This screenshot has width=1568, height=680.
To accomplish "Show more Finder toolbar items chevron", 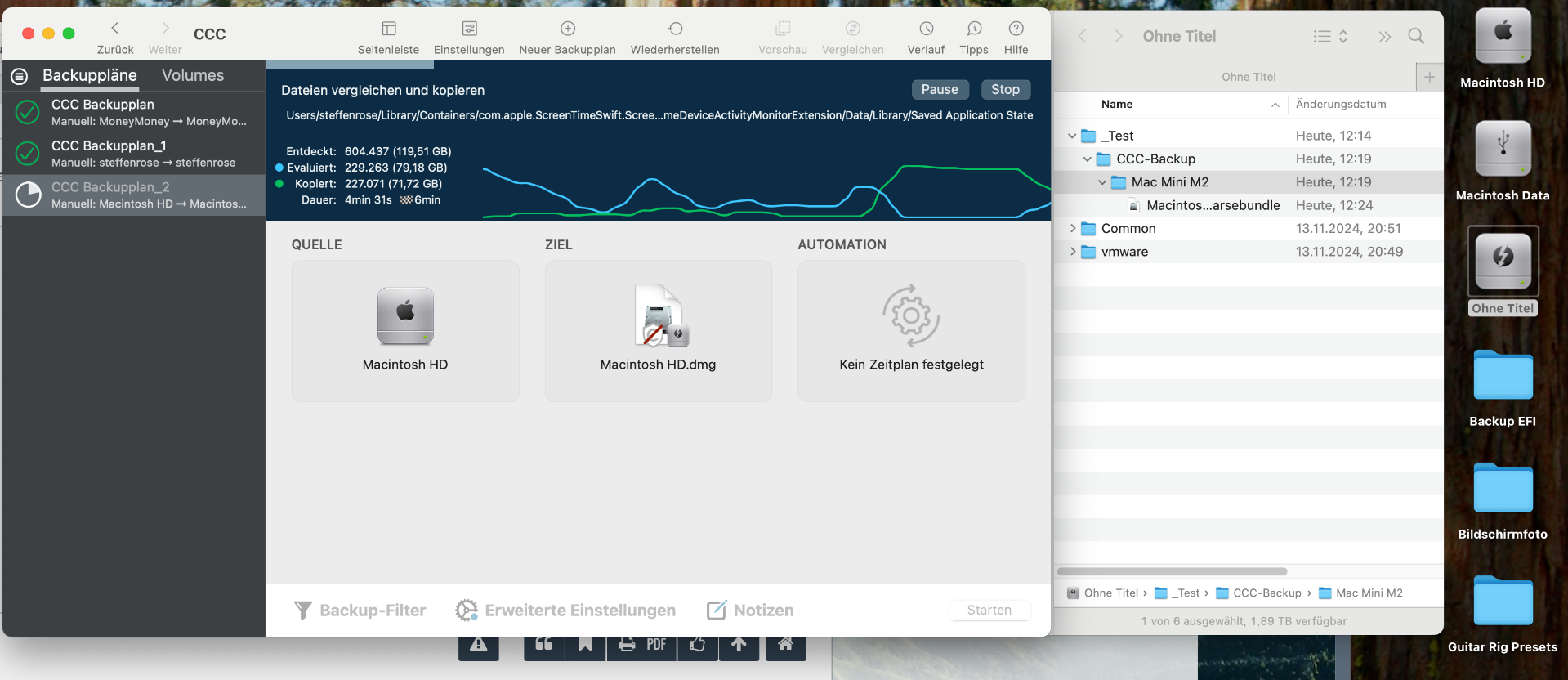I will click(x=1384, y=36).
